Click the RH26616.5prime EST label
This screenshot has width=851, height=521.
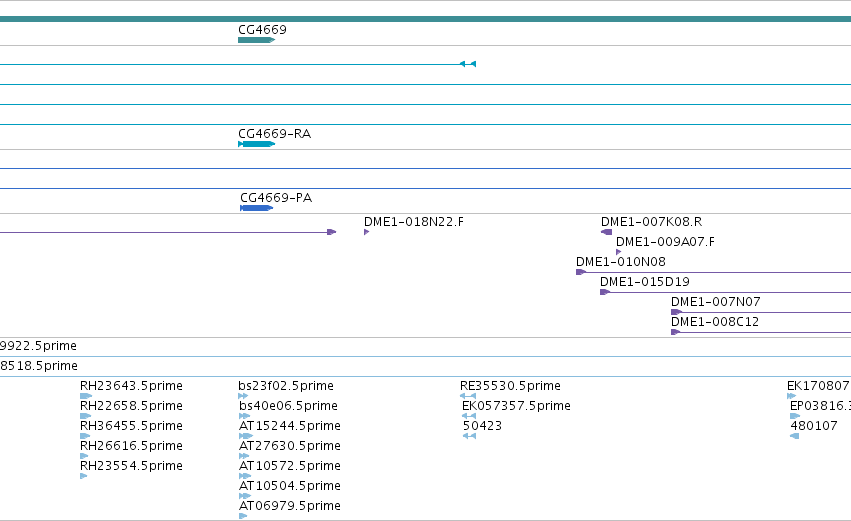coord(131,446)
